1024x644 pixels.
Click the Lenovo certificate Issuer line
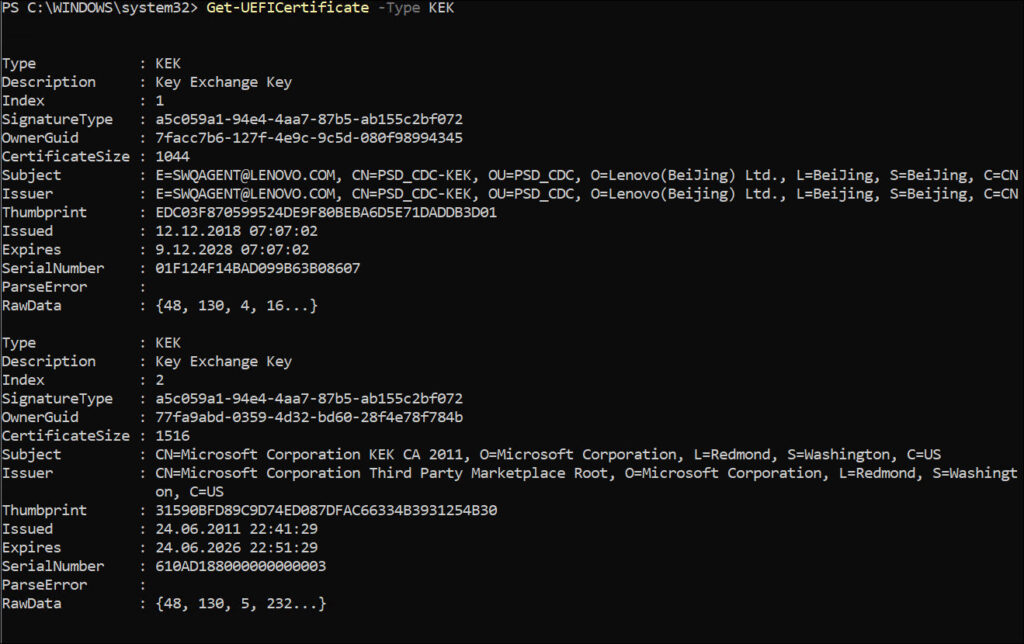coord(586,194)
